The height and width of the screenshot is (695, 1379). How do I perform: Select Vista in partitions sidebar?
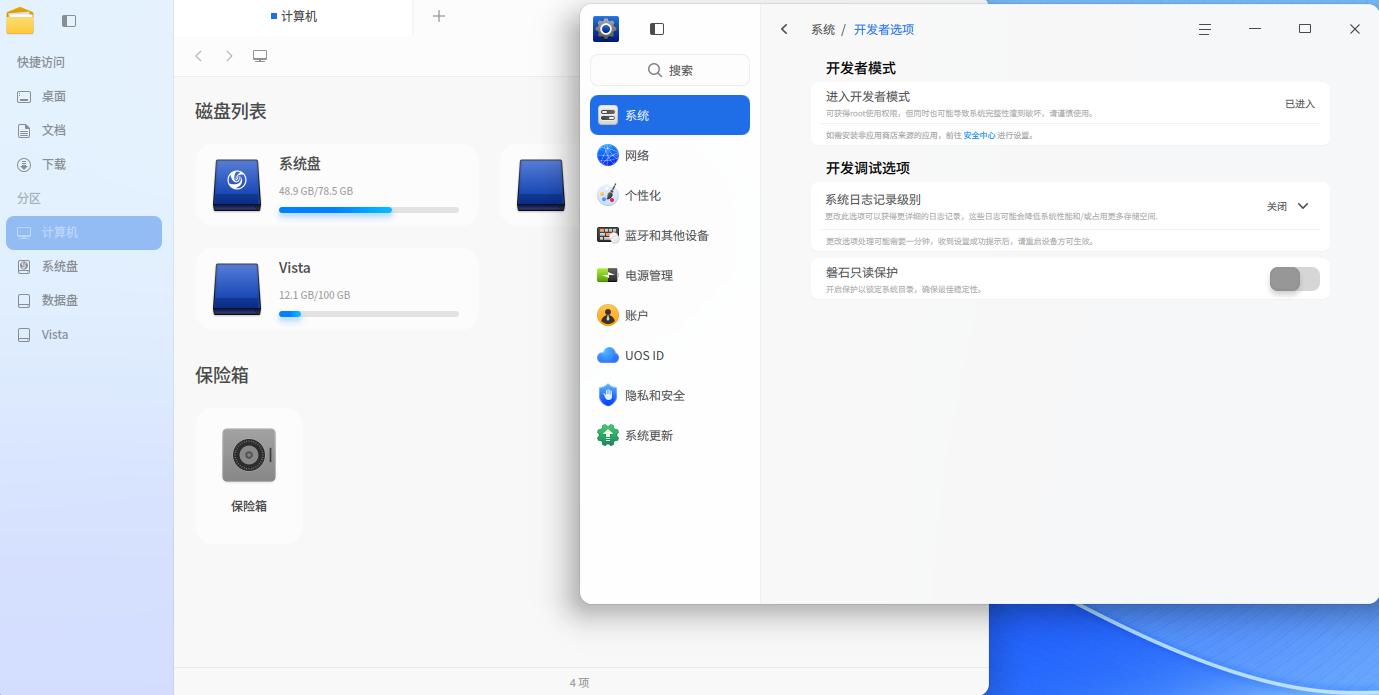tap(84, 334)
